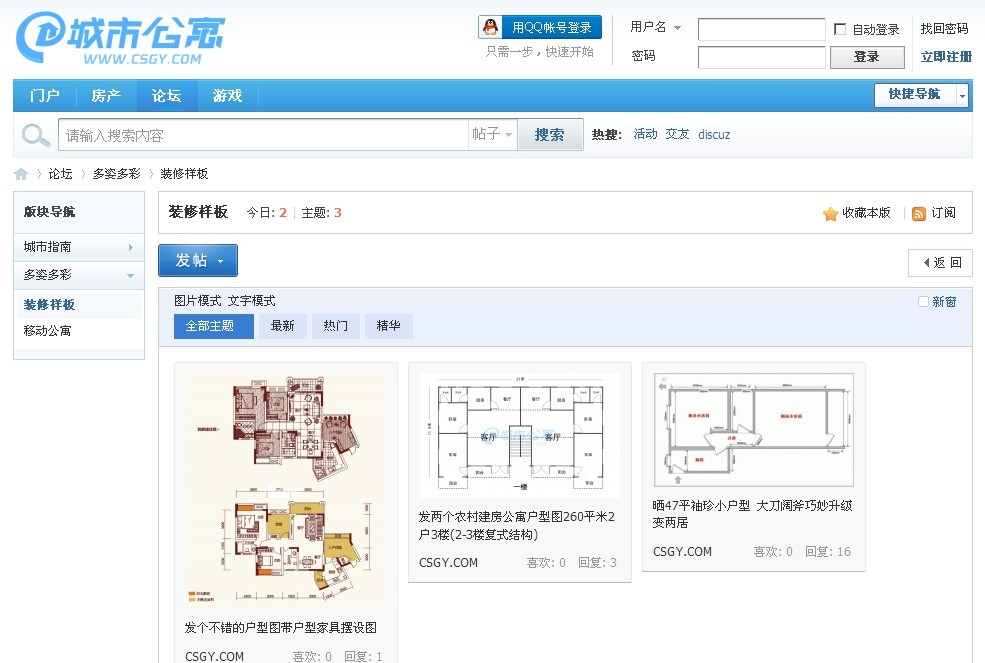The image size is (985, 663).
Task: Click the 返回 button
Action: coord(940,263)
